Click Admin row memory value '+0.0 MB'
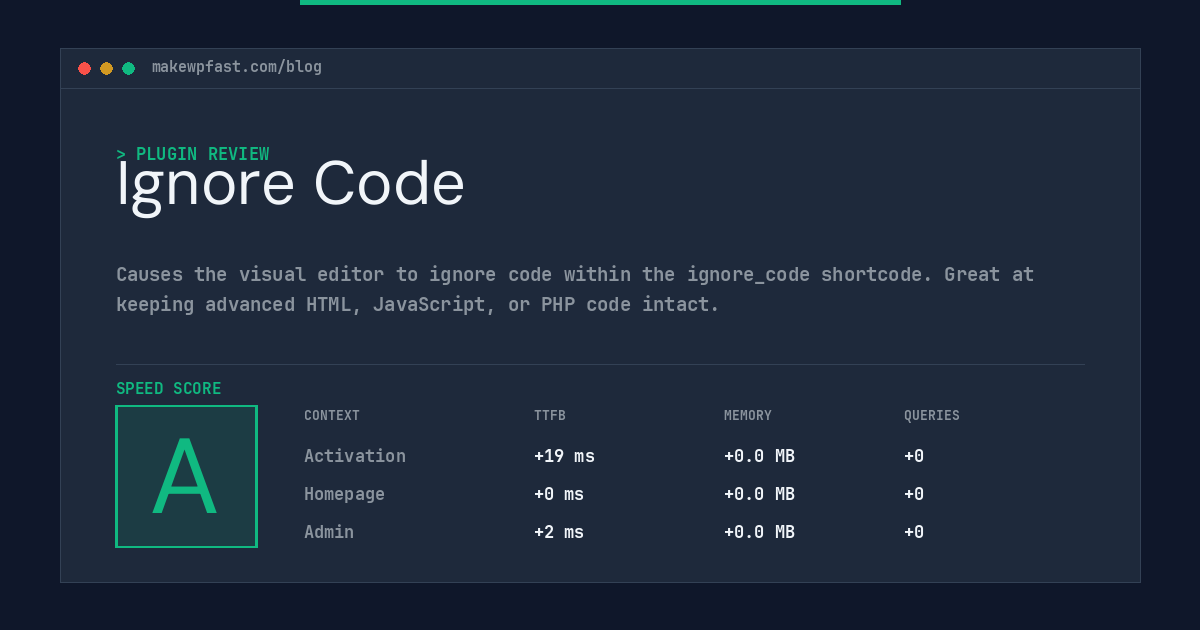Viewport: 1200px width, 630px height. click(759, 532)
